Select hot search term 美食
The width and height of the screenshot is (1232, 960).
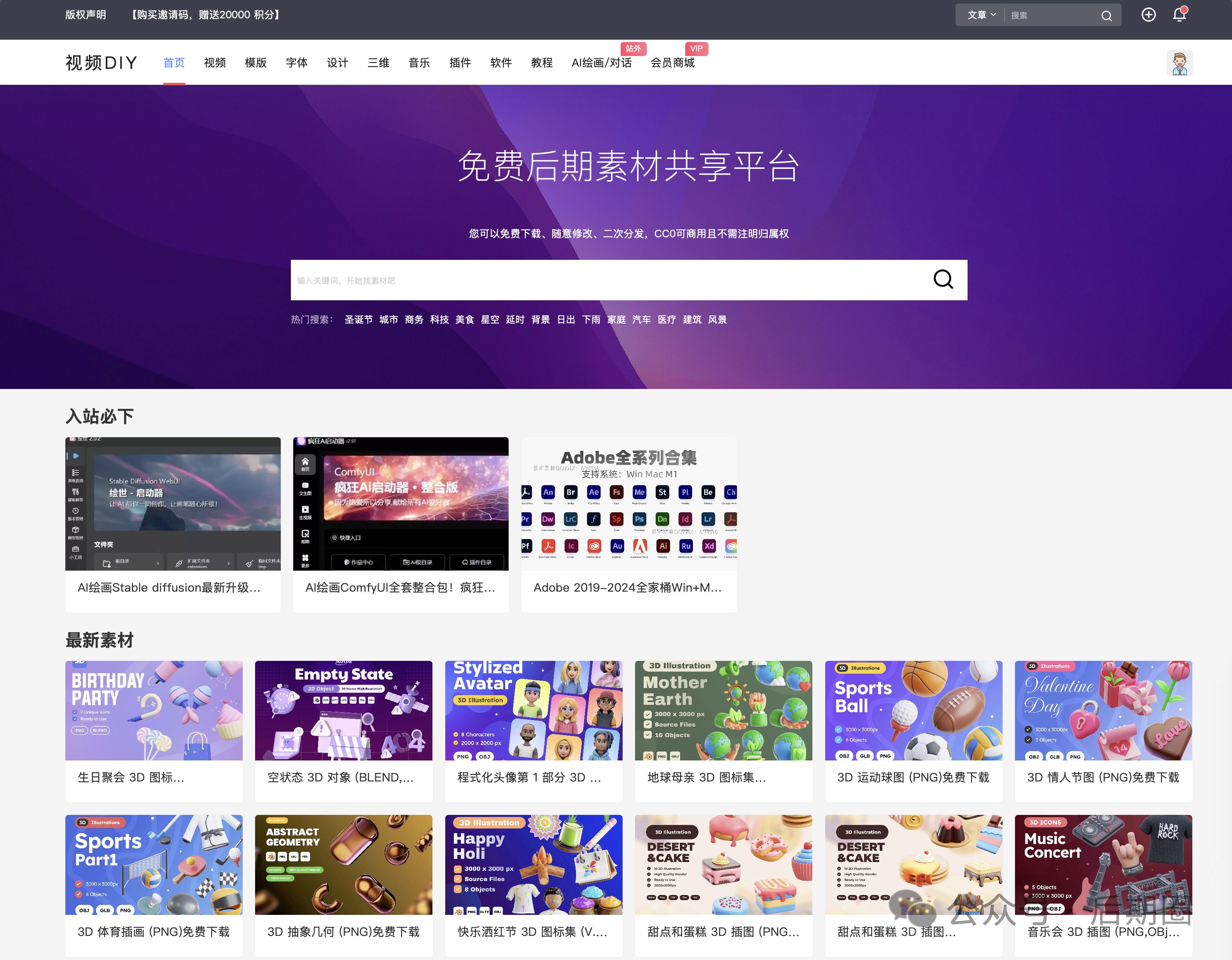pyautogui.click(x=465, y=319)
